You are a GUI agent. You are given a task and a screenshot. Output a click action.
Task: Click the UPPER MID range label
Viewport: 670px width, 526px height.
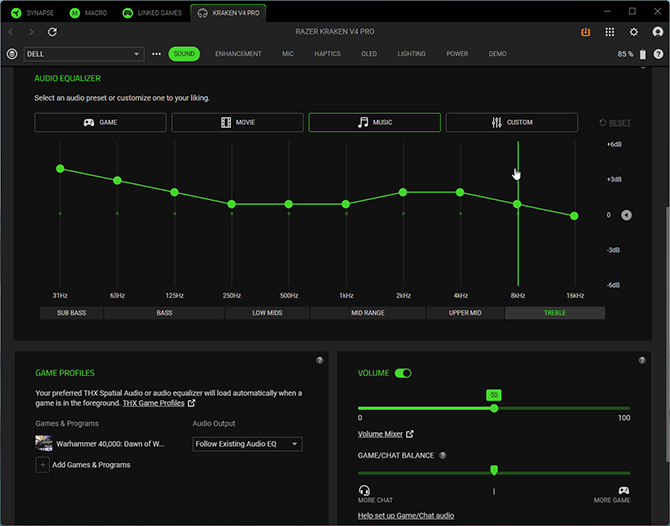pos(465,313)
